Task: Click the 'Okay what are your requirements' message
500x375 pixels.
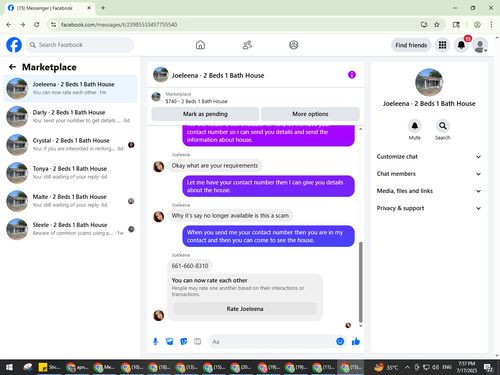Action: (215, 166)
